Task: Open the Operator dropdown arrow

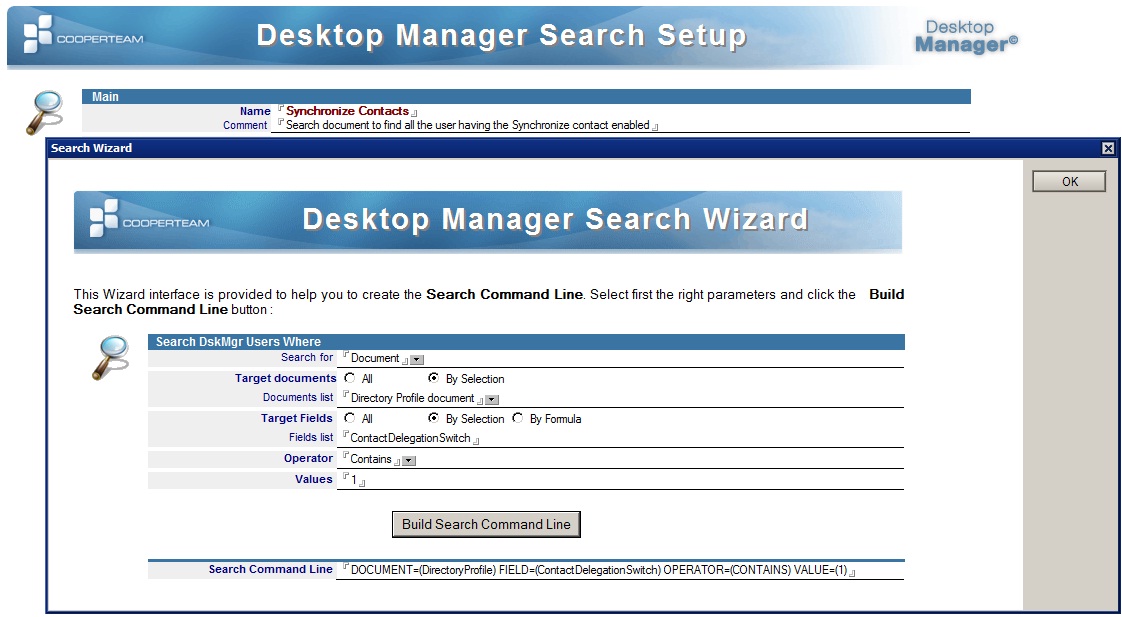Action: (x=409, y=461)
